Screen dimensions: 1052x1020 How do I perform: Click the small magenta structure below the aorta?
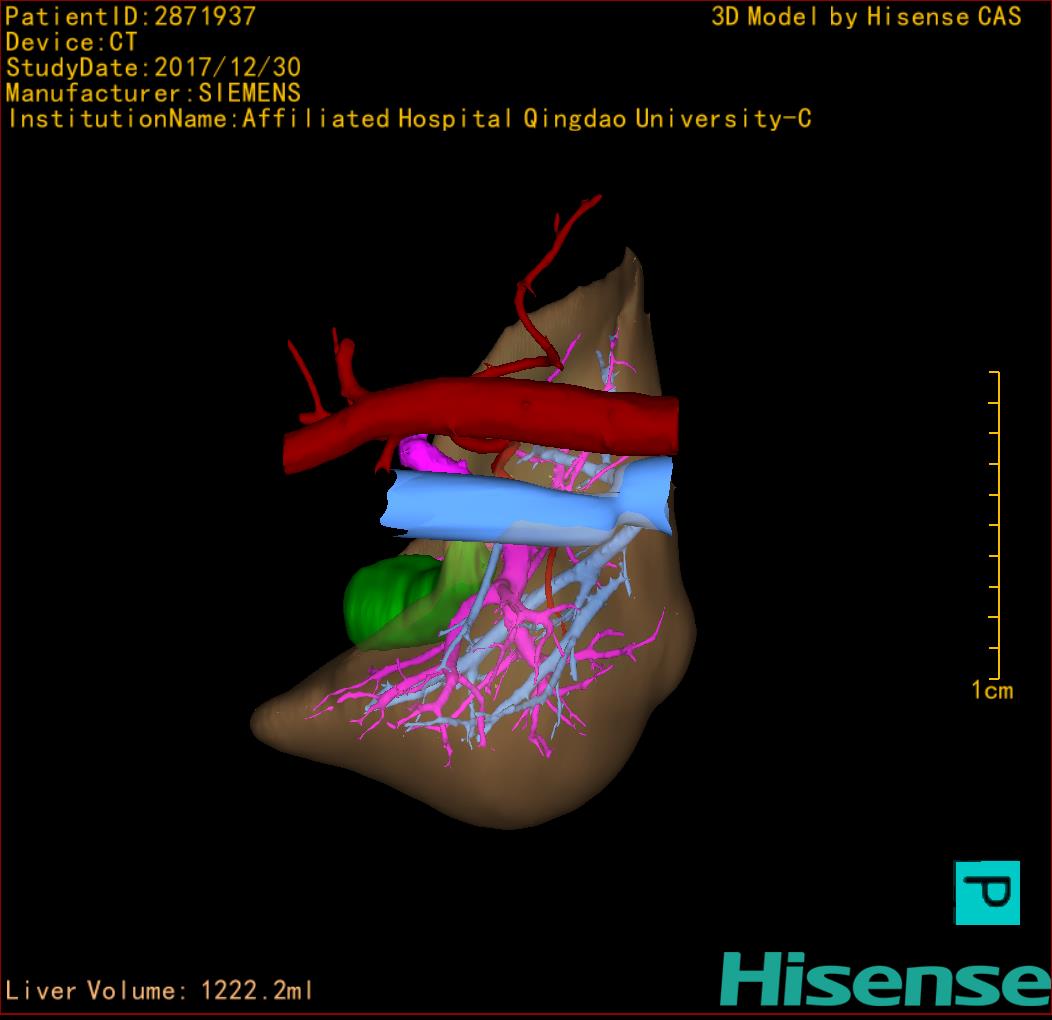430,455
